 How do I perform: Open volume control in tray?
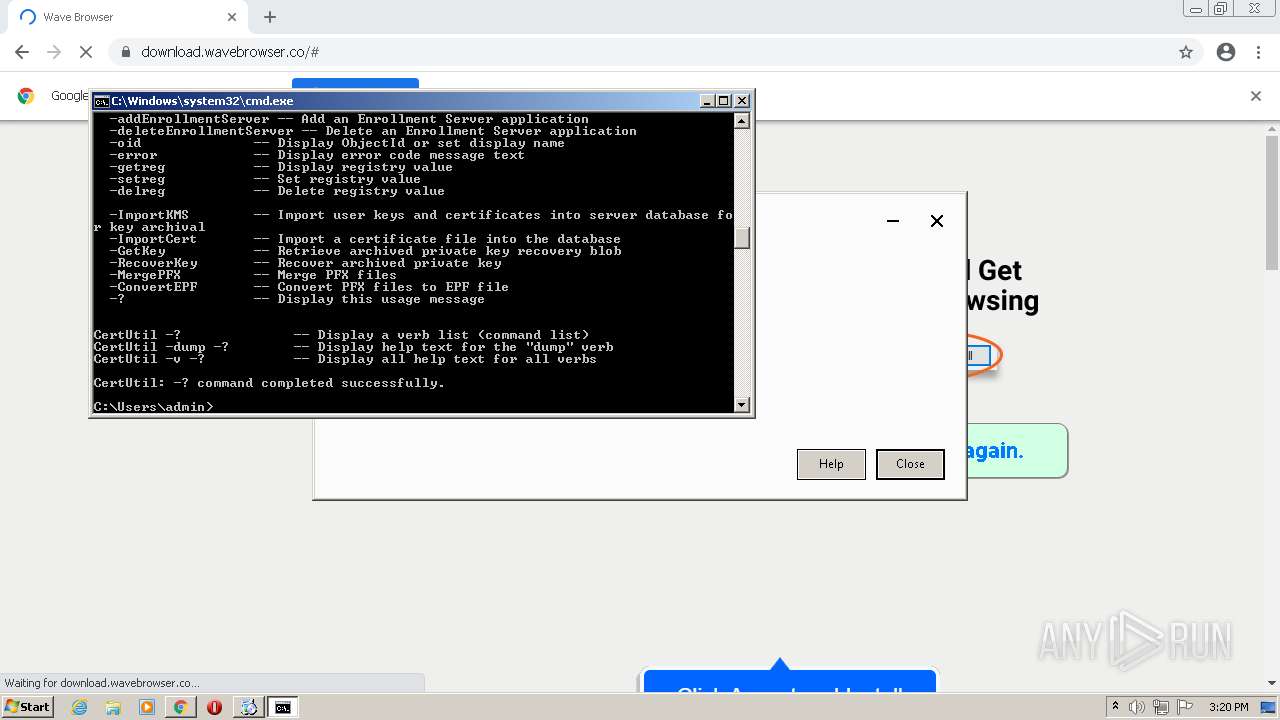tap(1137, 707)
